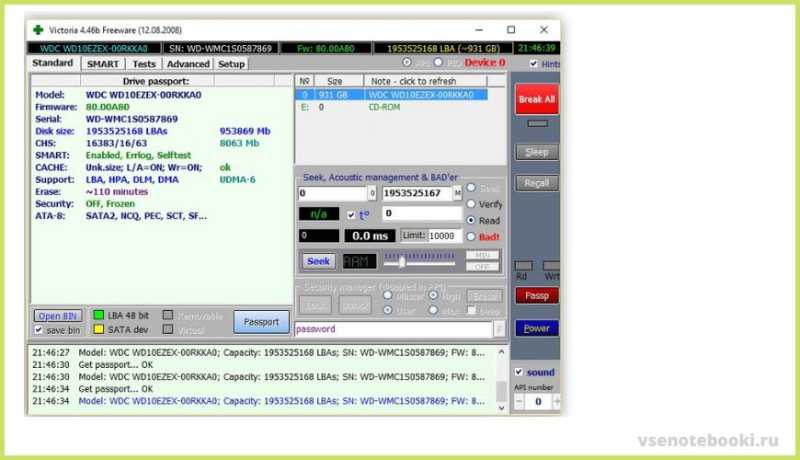Viewport: 800px width, 460px height.
Task: Click the Recall button
Action: coord(537,183)
